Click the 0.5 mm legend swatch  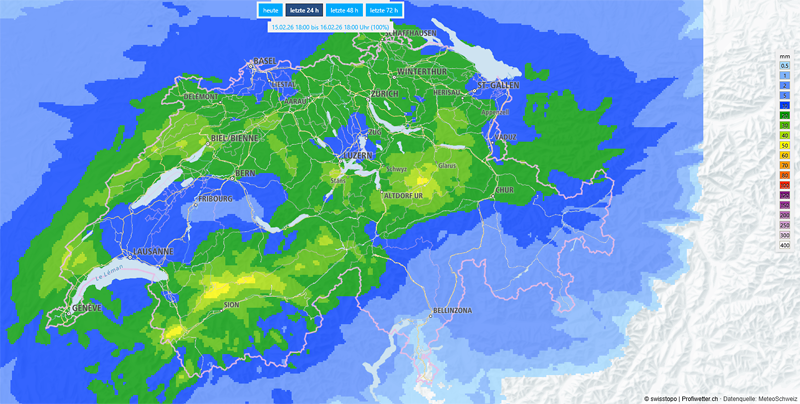pos(785,65)
